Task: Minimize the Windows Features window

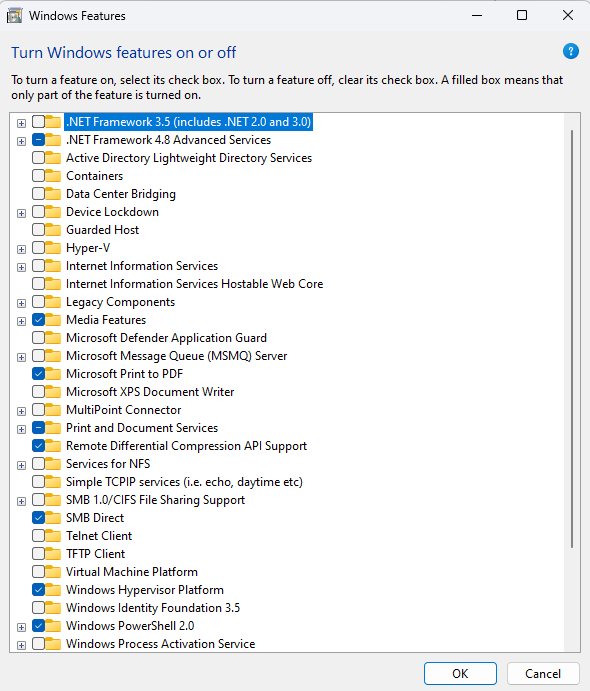Action: (x=477, y=15)
